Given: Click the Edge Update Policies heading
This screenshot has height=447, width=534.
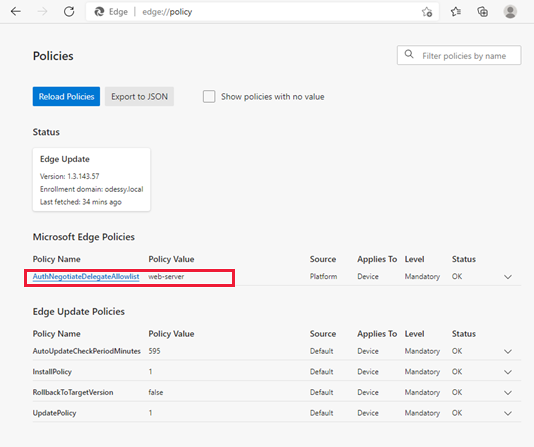Looking at the screenshot, I should (x=79, y=312).
